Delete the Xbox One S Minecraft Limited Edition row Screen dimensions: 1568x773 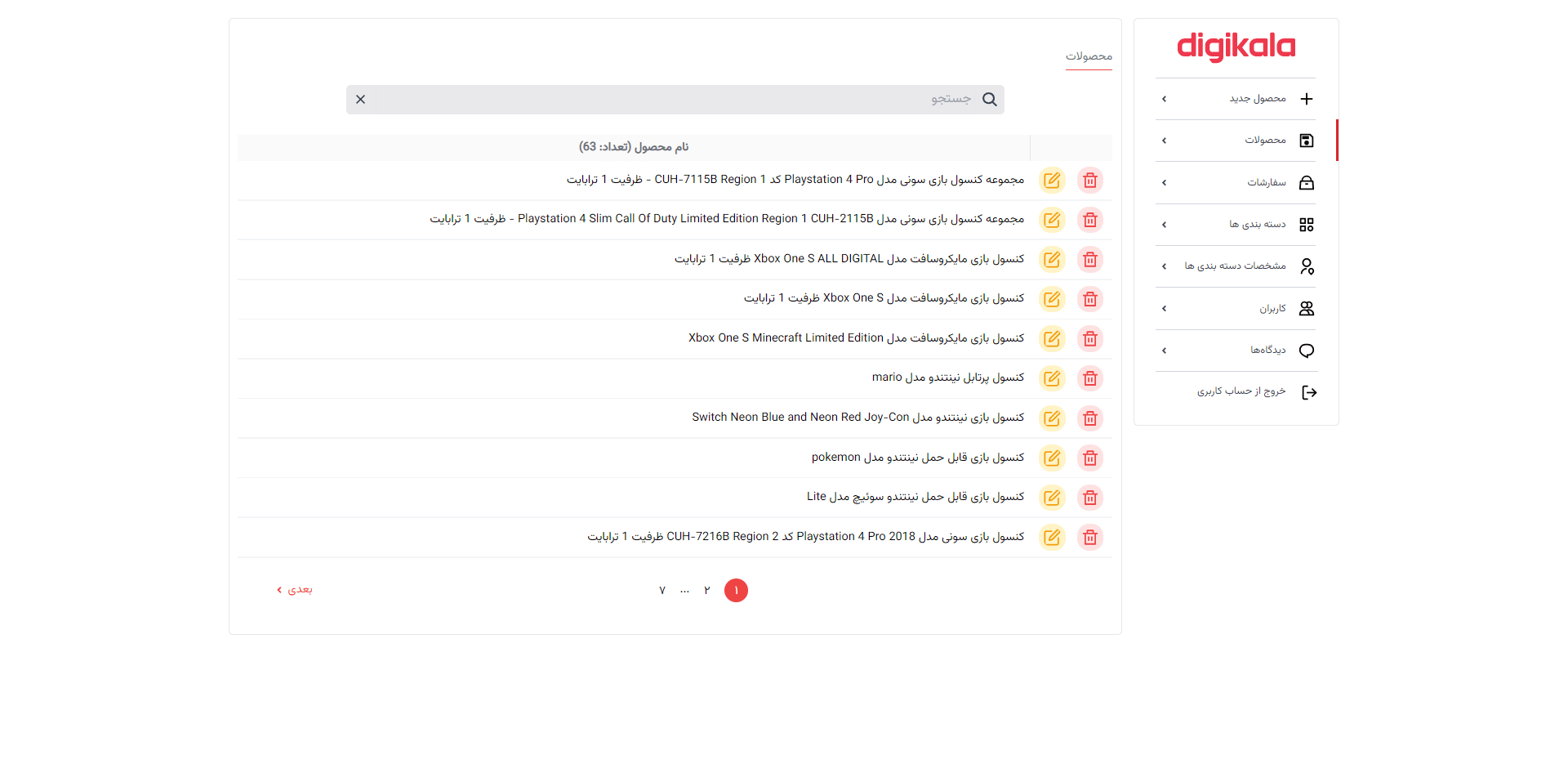[1089, 338]
